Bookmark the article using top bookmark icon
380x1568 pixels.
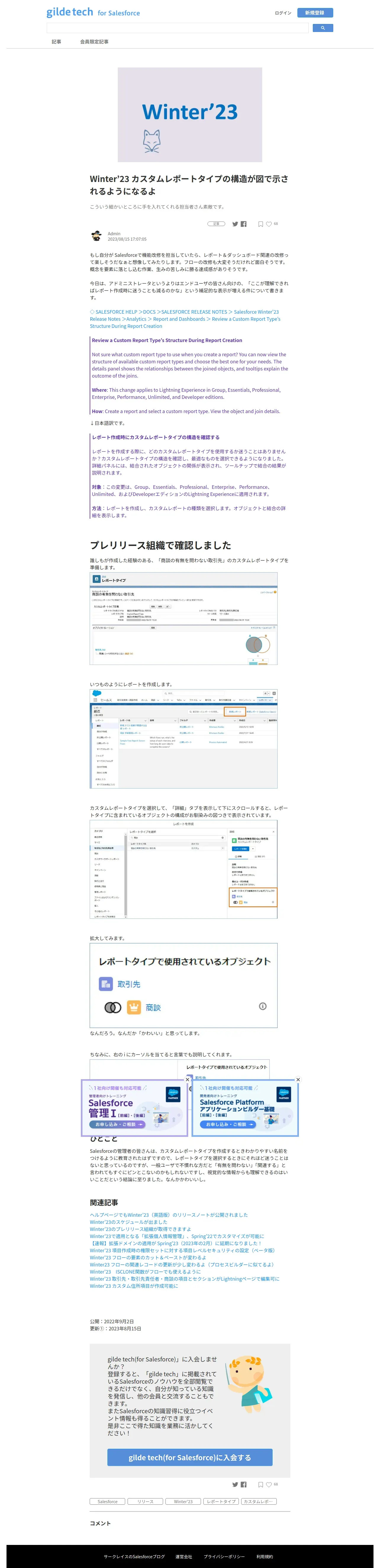pos(261,224)
